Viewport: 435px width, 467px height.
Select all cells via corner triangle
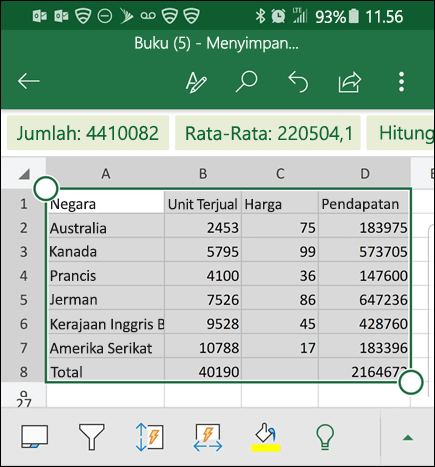point(24,174)
